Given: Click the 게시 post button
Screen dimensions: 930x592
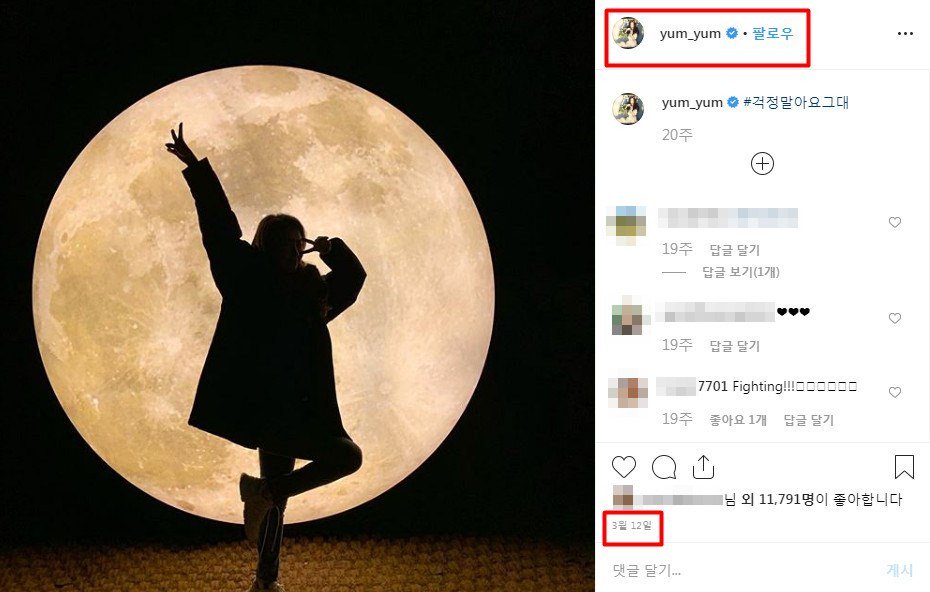Looking at the screenshot, I should click(899, 571).
